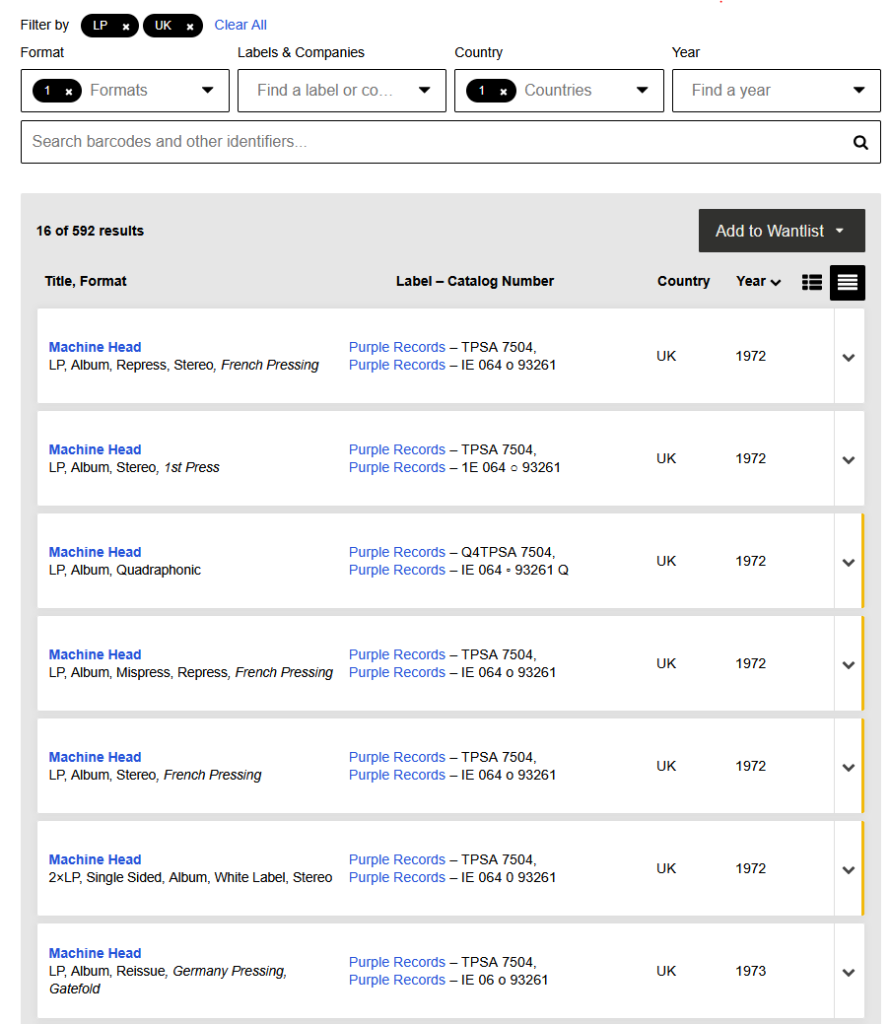Expand the Repress, Stereo, French Pressing row
This screenshot has height=1024, width=890.
point(848,357)
